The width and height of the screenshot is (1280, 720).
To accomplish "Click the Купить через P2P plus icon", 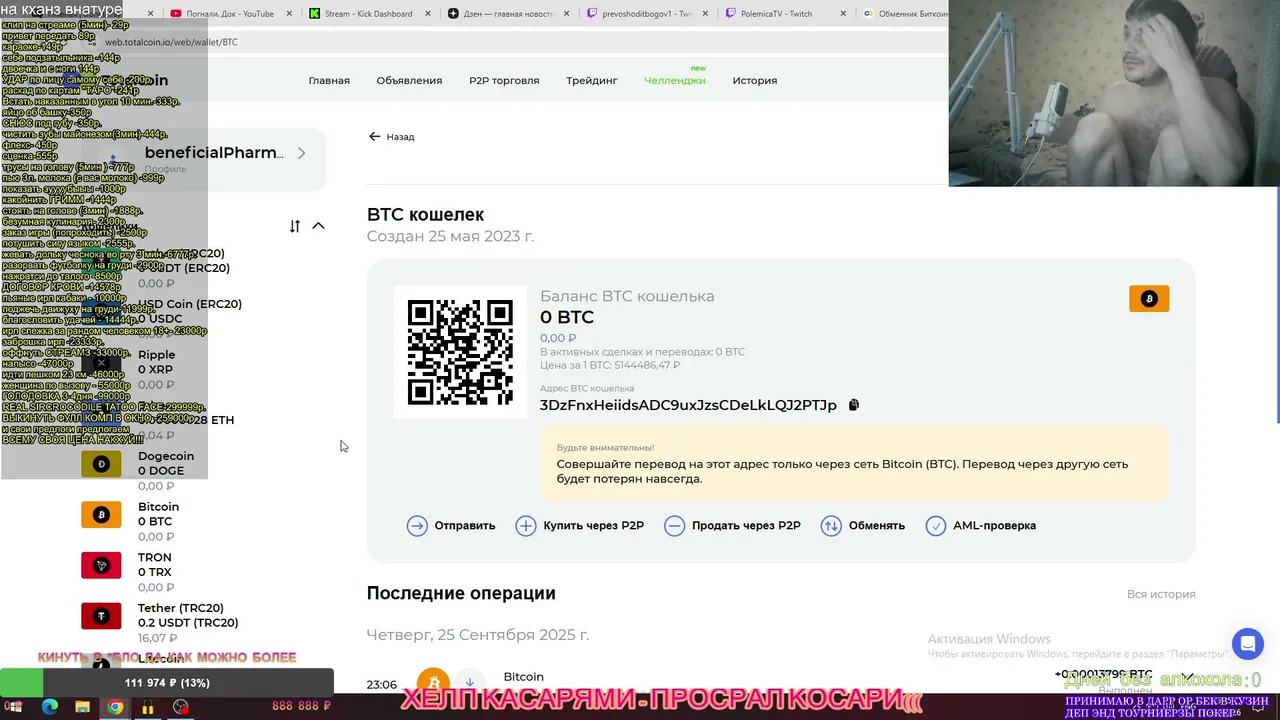I will (526, 526).
